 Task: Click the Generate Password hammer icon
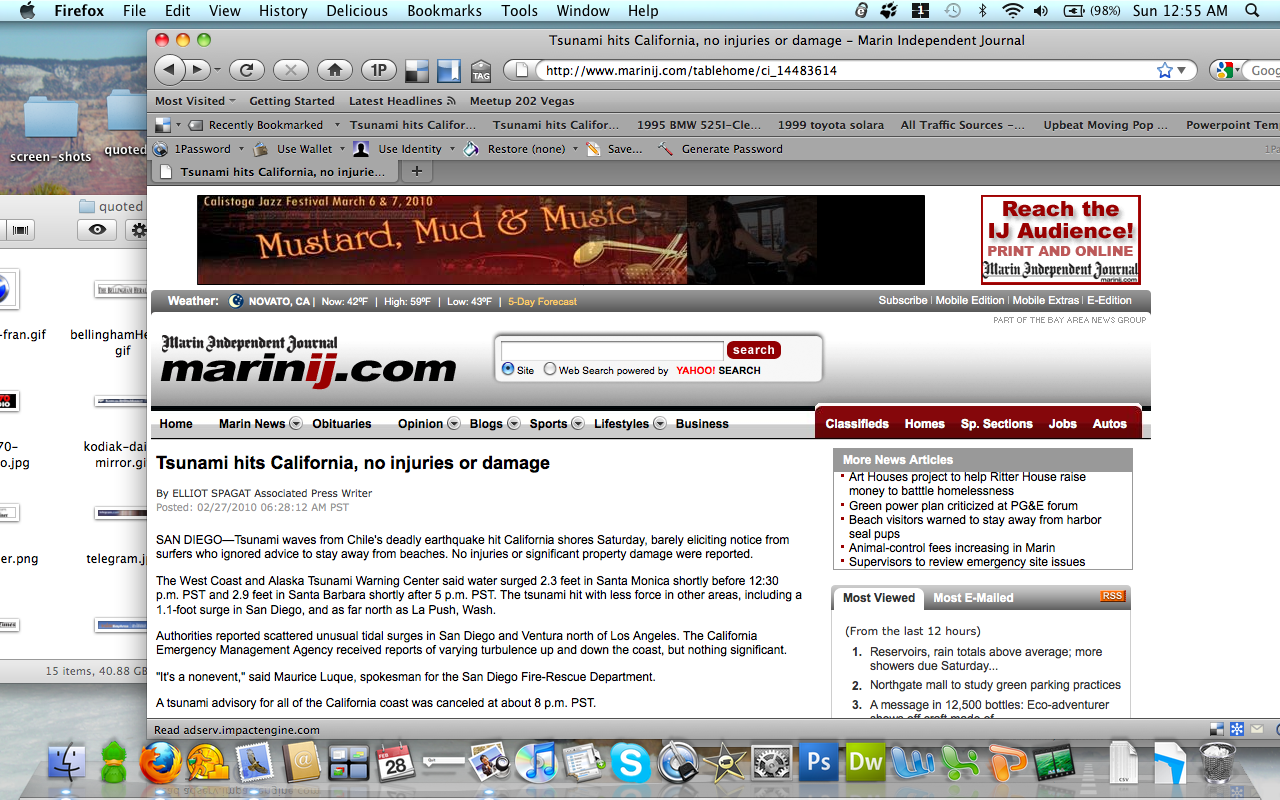pyautogui.click(x=665, y=149)
